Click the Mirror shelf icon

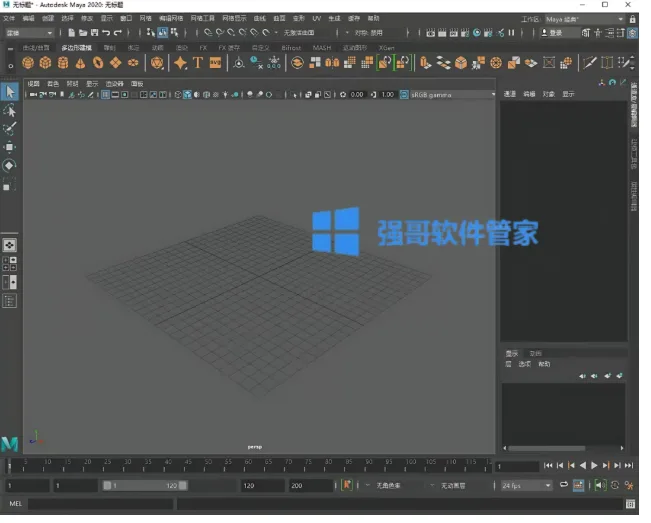332,63
